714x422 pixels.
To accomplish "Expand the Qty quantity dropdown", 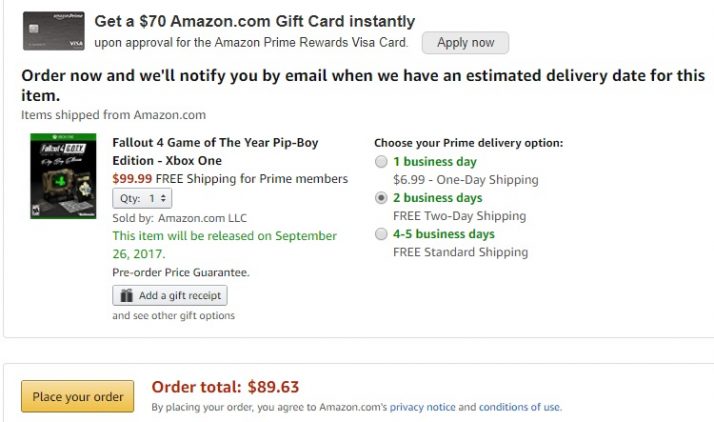I will [141, 199].
